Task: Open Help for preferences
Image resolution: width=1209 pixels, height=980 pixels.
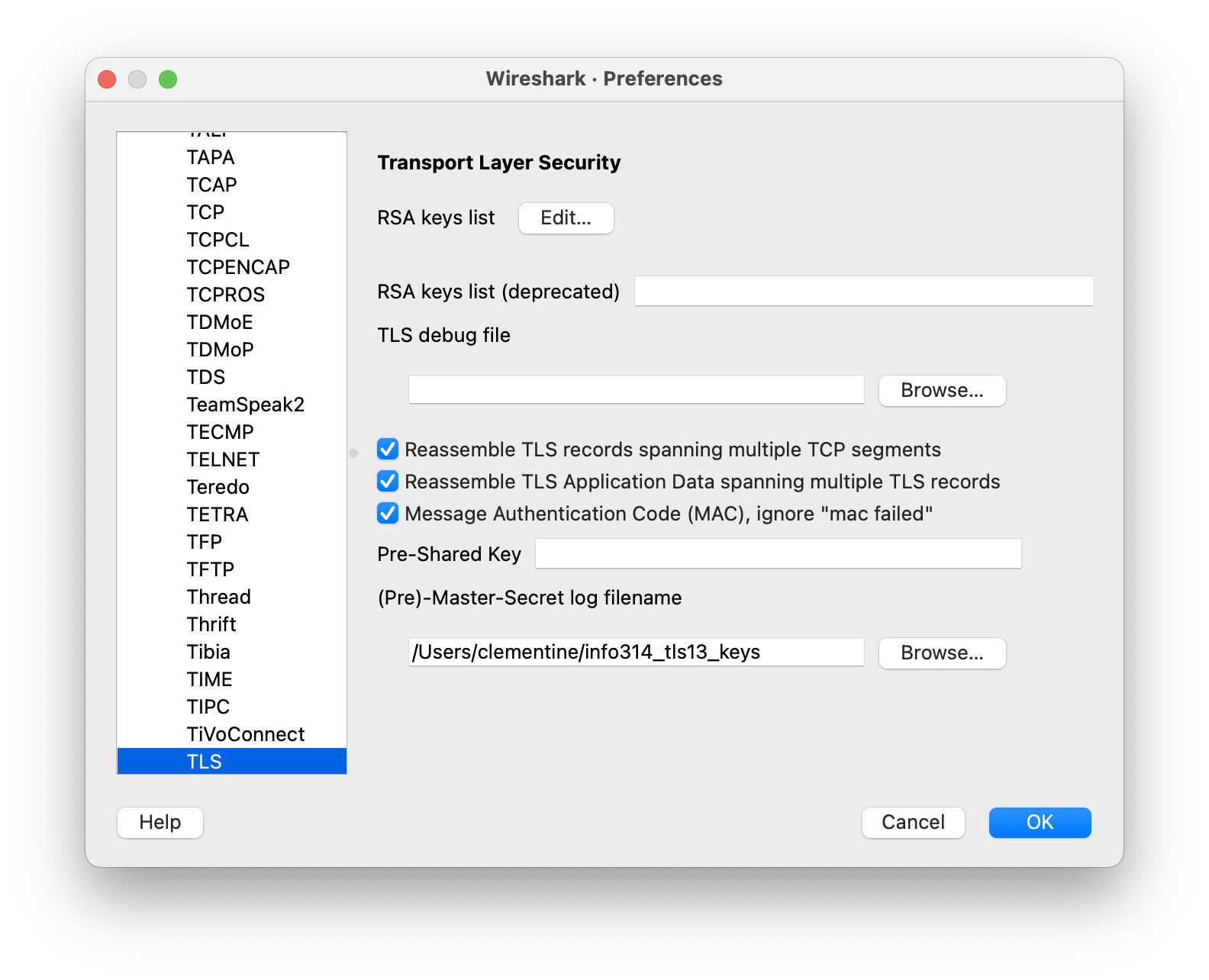Action: pos(160,823)
